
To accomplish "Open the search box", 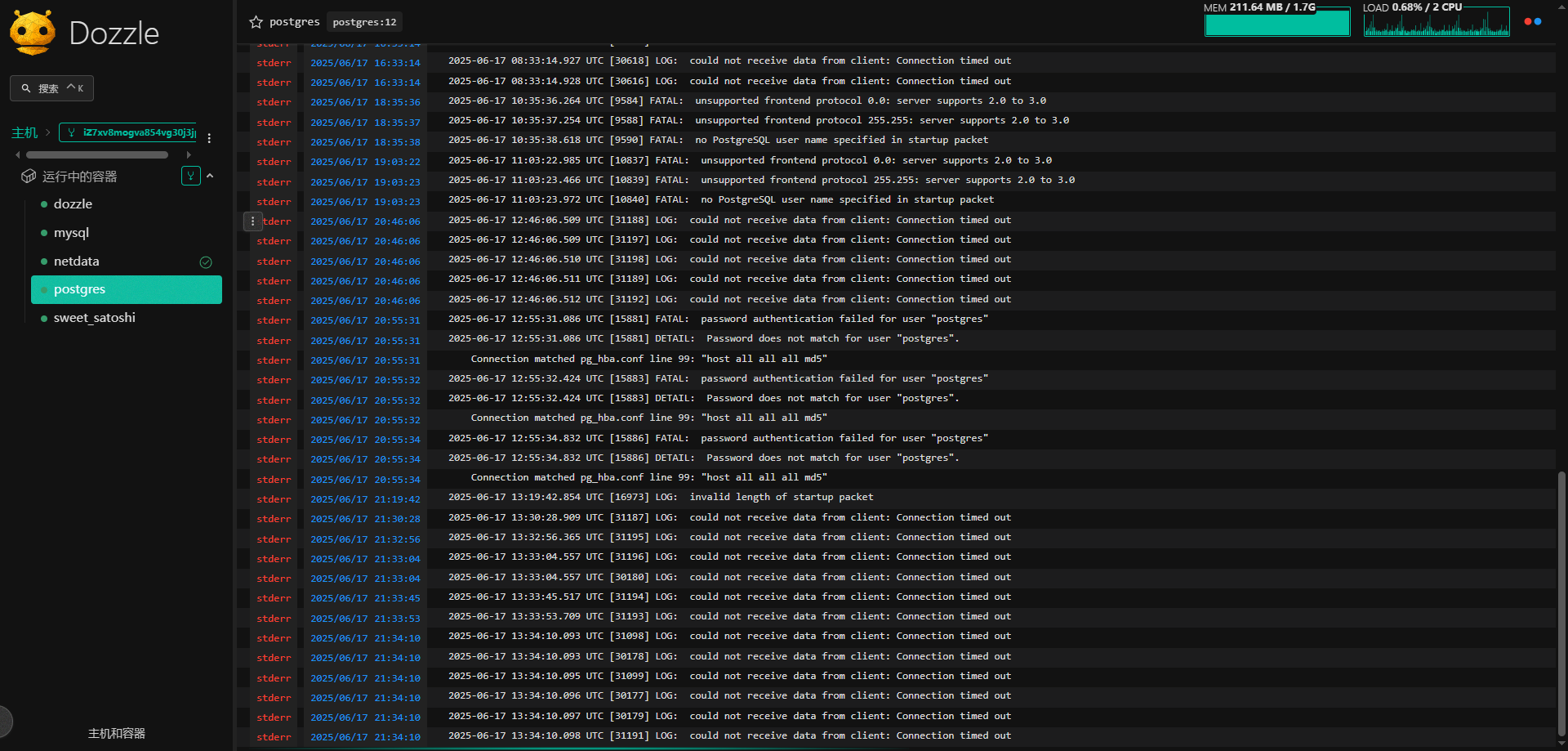I will (x=51, y=88).
